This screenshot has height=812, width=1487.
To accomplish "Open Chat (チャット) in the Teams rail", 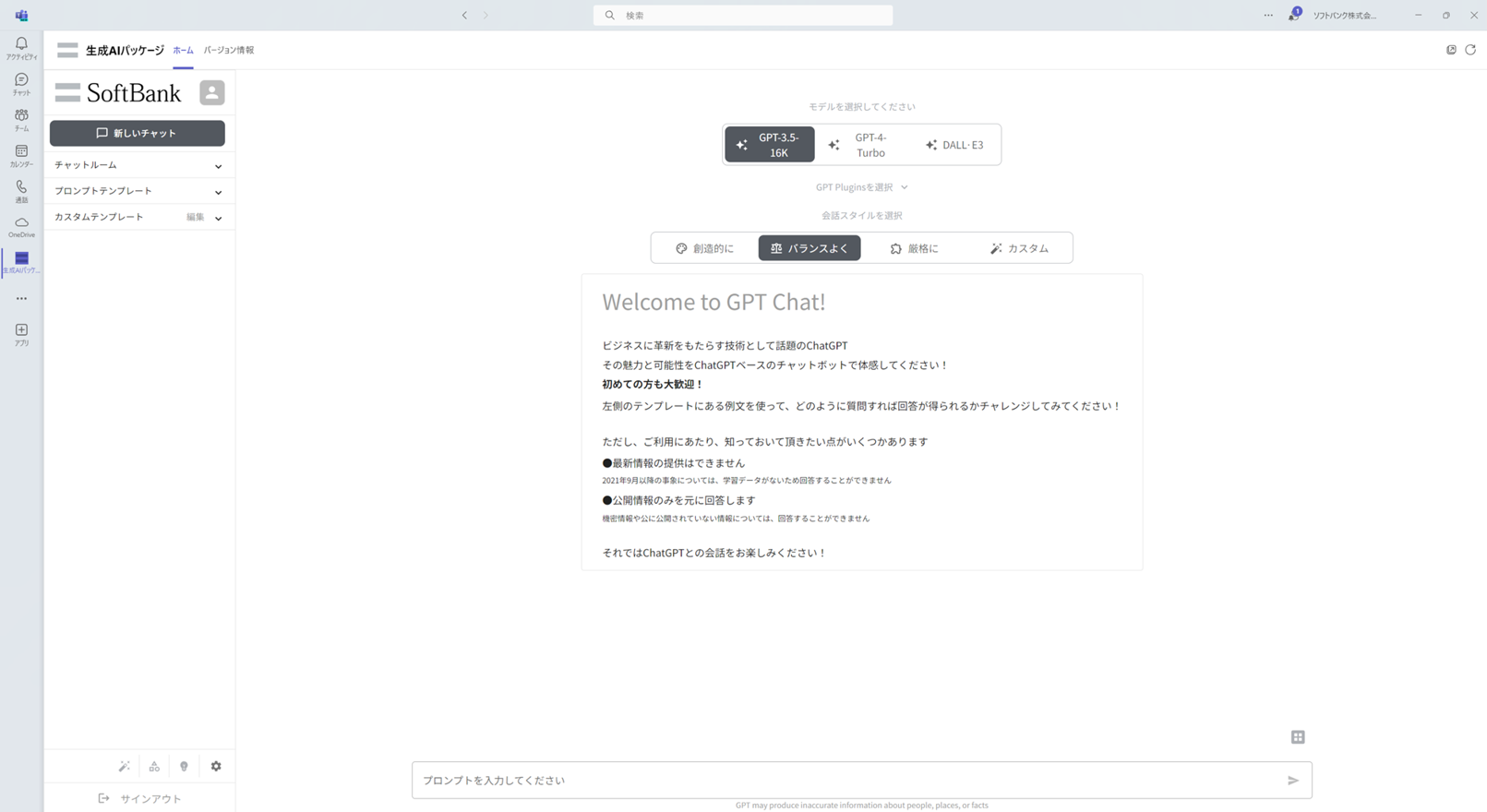I will tap(21, 84).
